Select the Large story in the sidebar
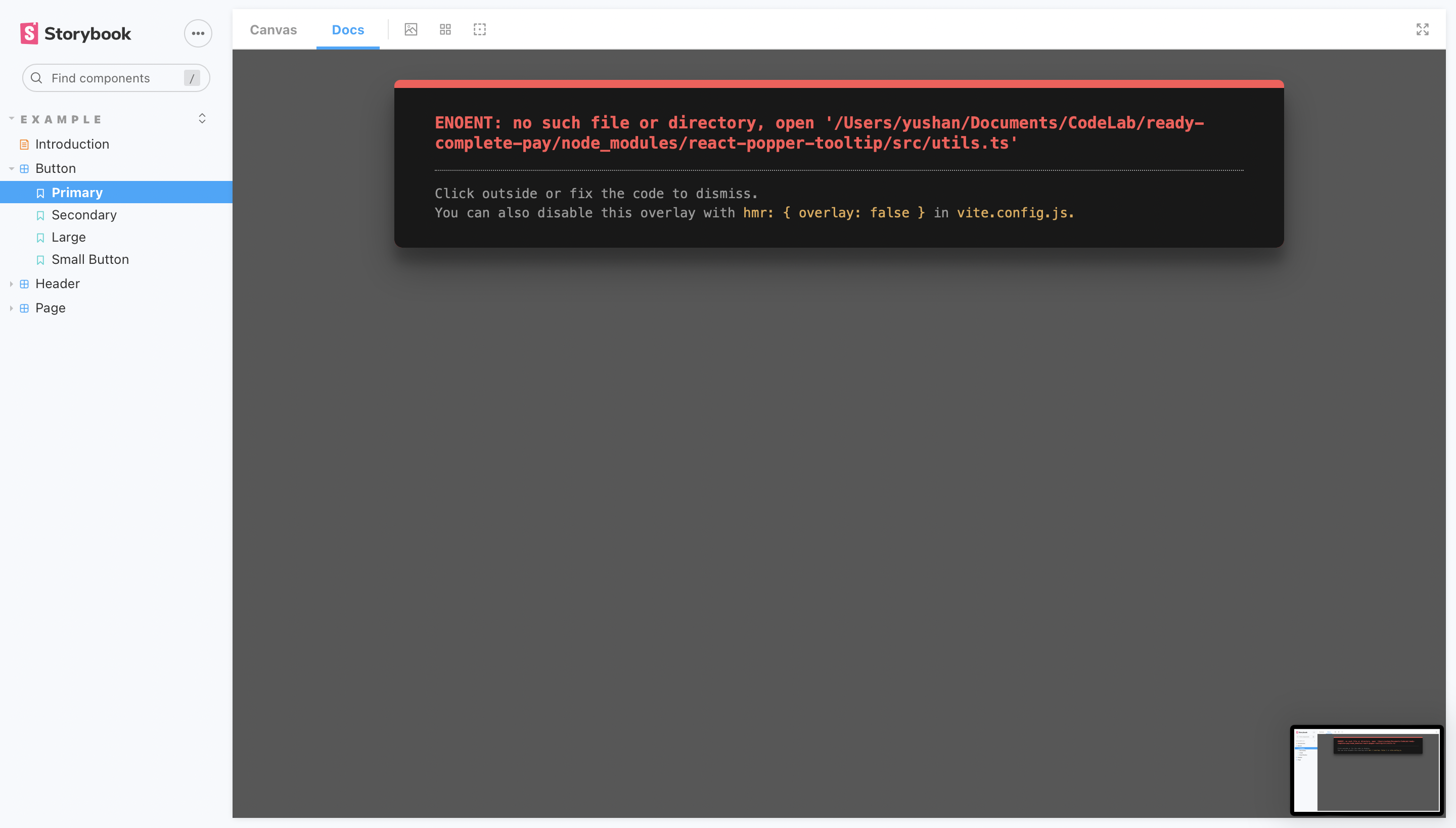 tap(68, 237)
